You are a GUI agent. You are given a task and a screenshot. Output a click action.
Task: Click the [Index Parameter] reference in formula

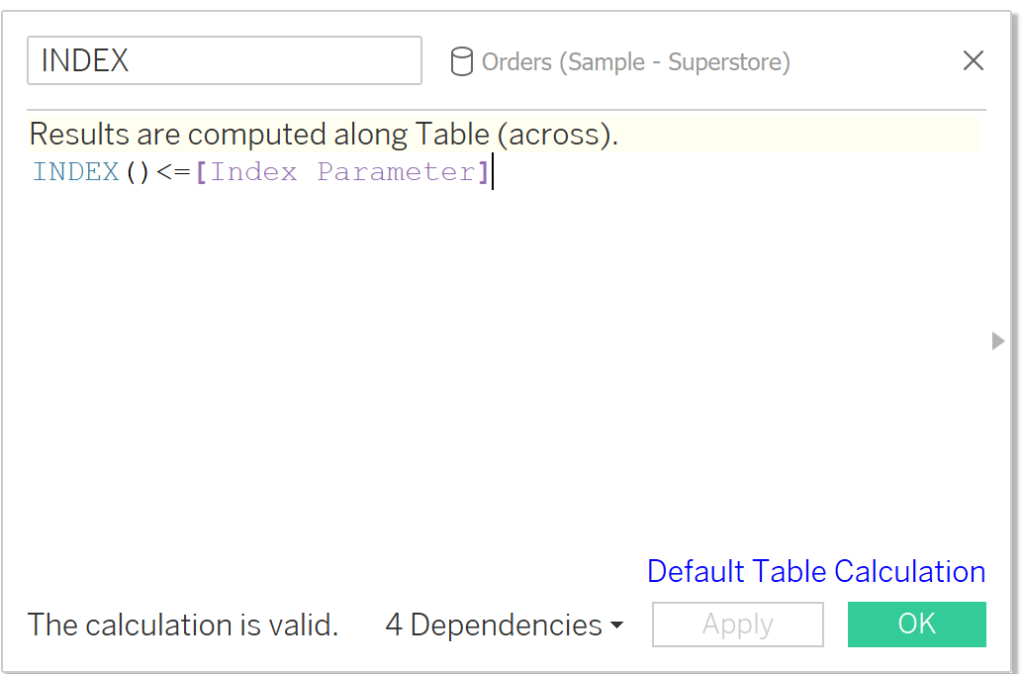tap(342, 172)
